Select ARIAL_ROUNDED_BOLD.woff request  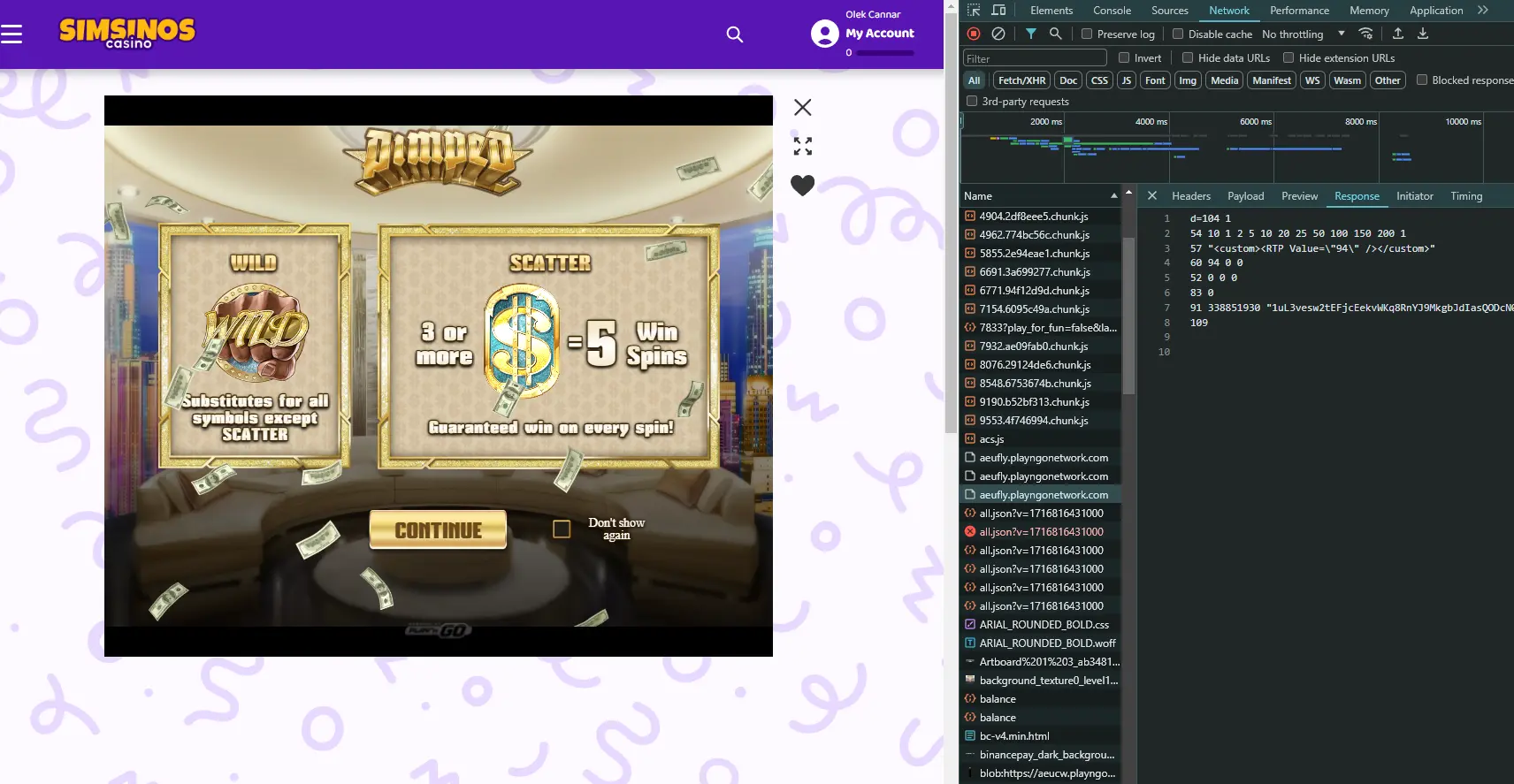coord(1041,643)
